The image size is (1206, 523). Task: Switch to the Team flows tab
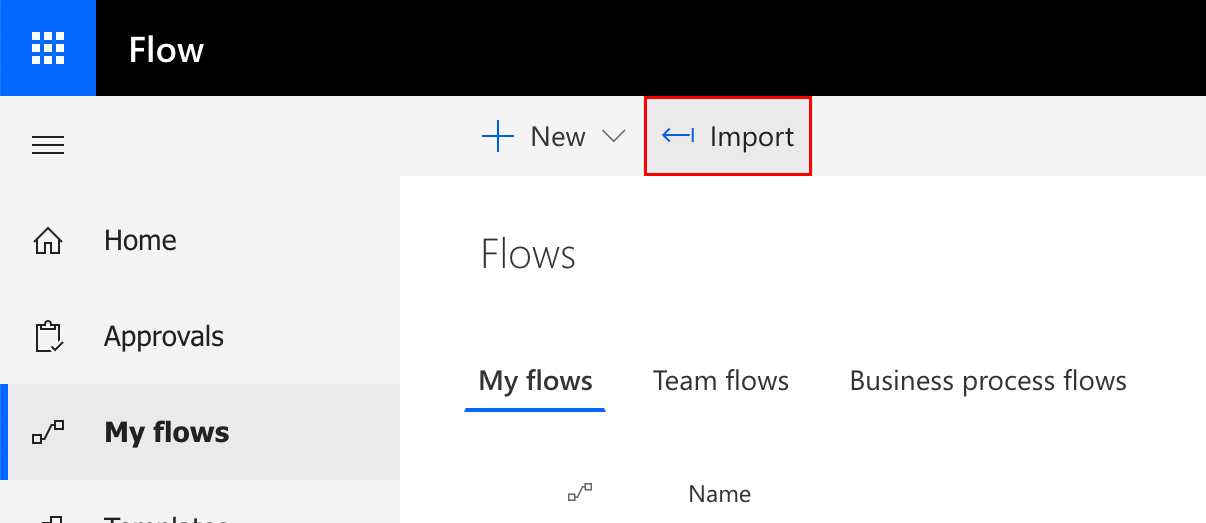(x=721, y=381)
